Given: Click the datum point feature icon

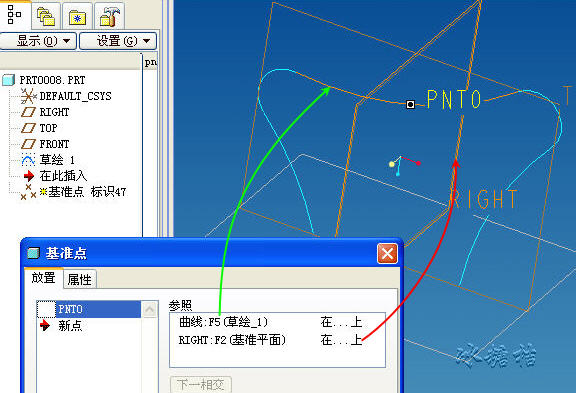Looking at the screenshot, I should [x=28, y=192].
